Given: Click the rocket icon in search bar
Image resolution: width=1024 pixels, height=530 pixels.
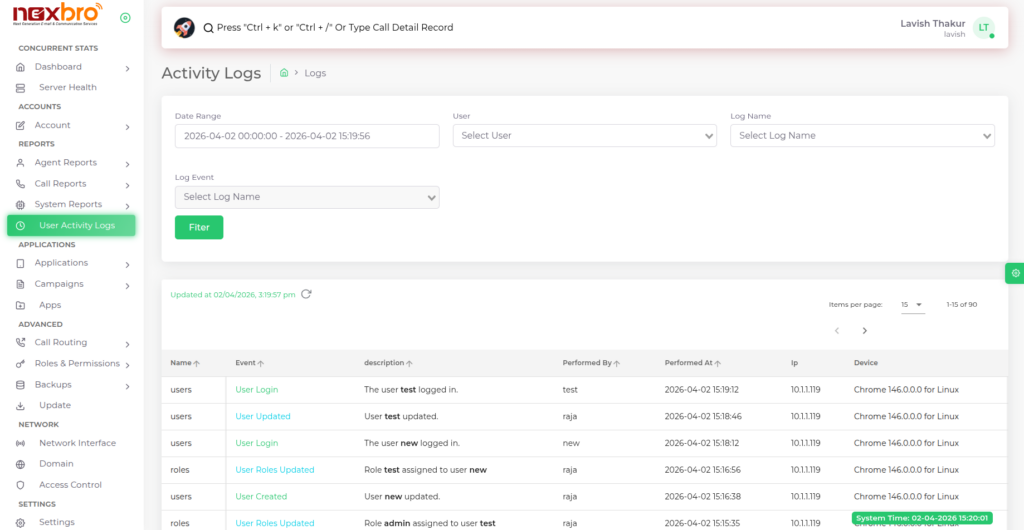Looking at the screenshot, I should click(184, 27).
